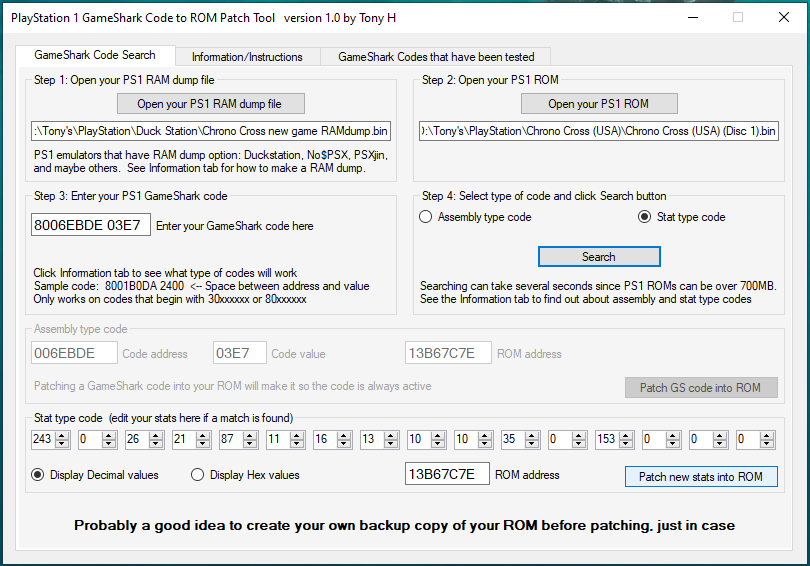
Task: Select the Stat type code option
Action: (x=644, y=217)
